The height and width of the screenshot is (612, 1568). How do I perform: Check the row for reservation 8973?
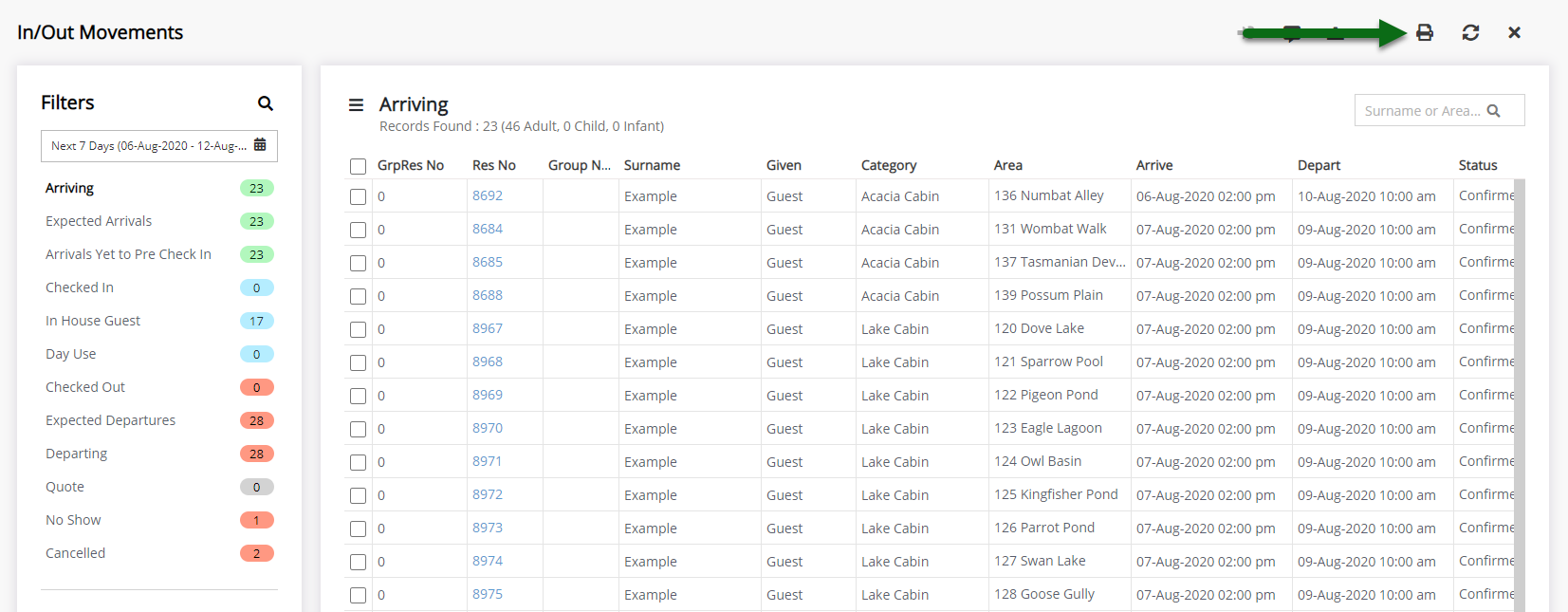pos(358,529)
